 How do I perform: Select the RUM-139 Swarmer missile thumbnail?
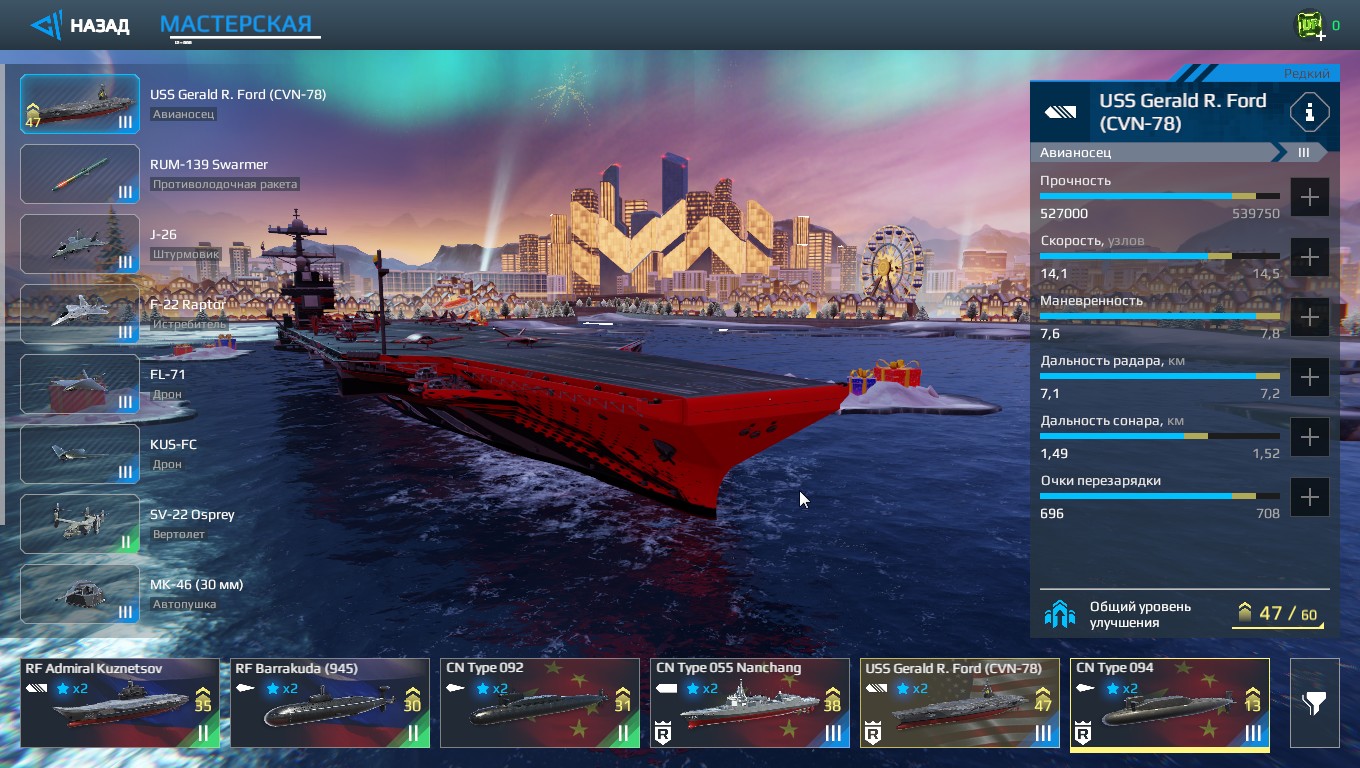click(80, 174)
